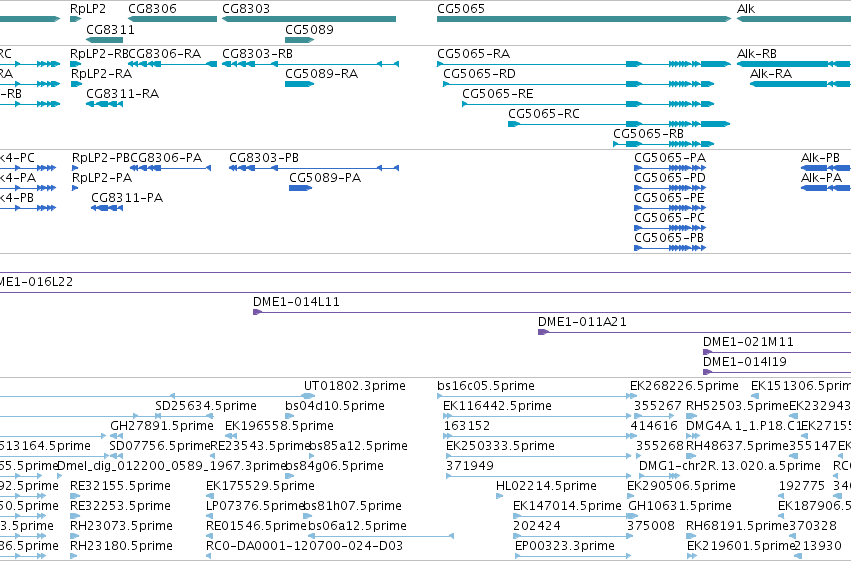The width and height of the screenshot is (851, 561).
Task: Click the RpLP2-RA transcript label
Action: tap(101, 74)
